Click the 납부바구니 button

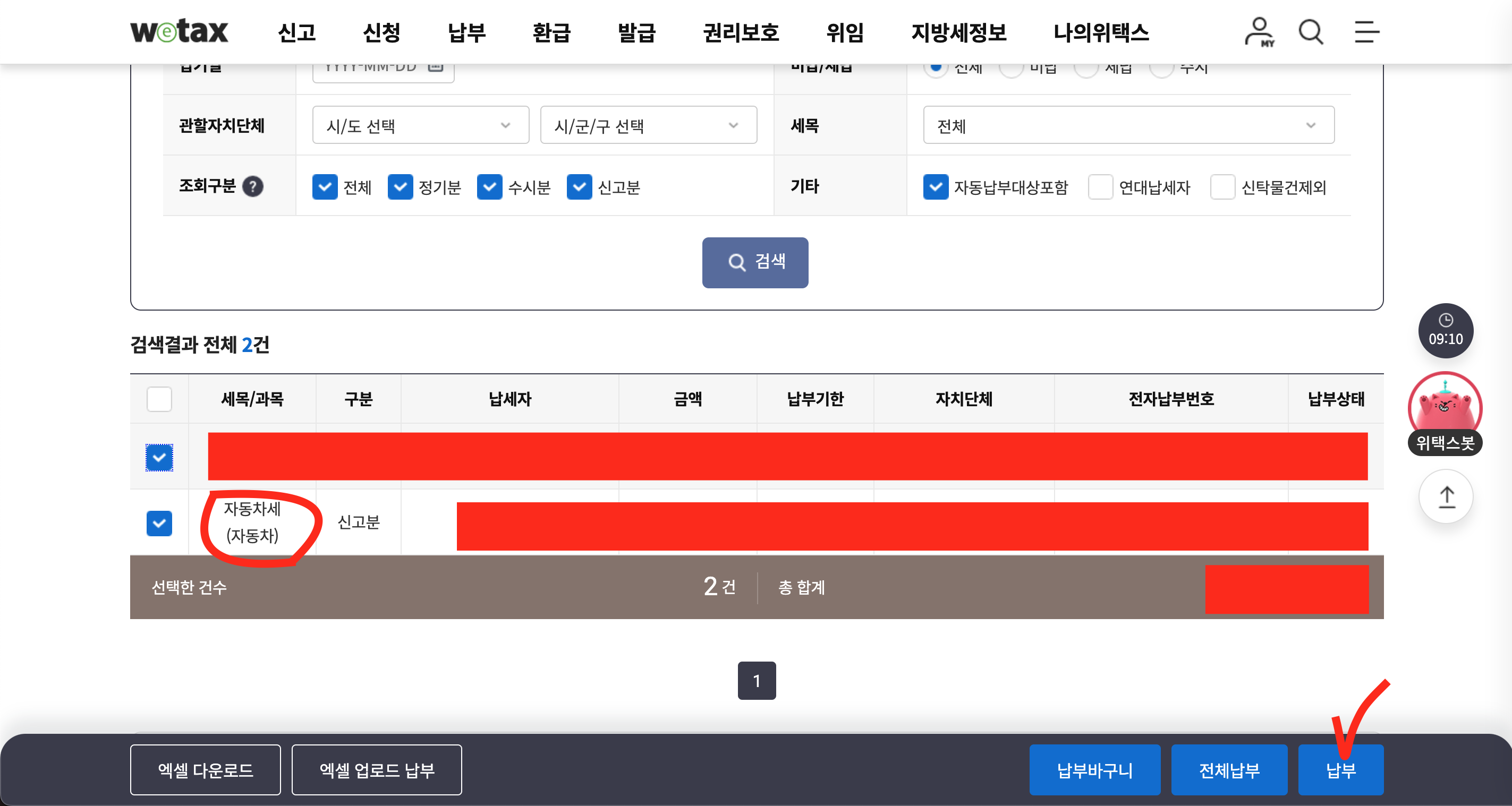[1094, 770]
